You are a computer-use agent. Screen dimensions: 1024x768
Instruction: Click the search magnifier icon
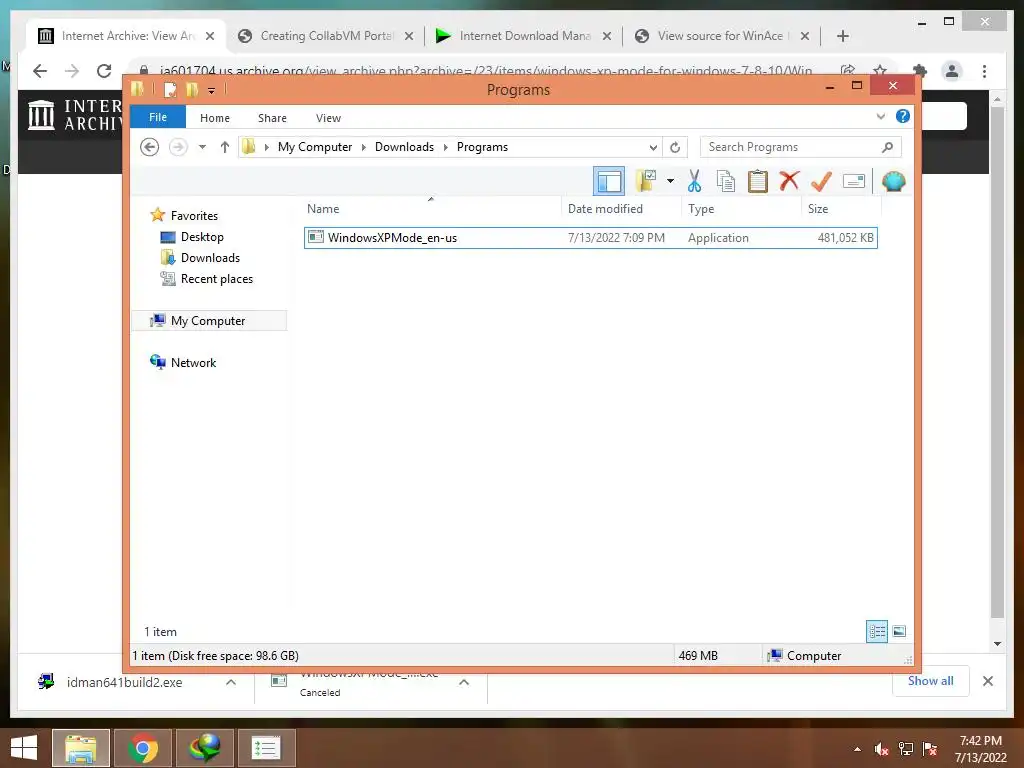click(887, 147)
